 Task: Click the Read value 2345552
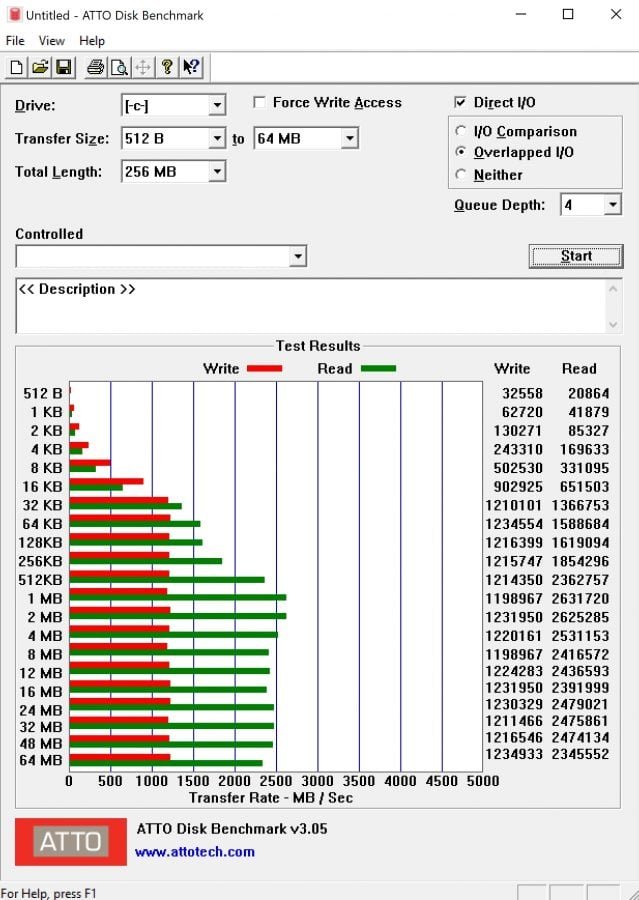click(580, 754)
